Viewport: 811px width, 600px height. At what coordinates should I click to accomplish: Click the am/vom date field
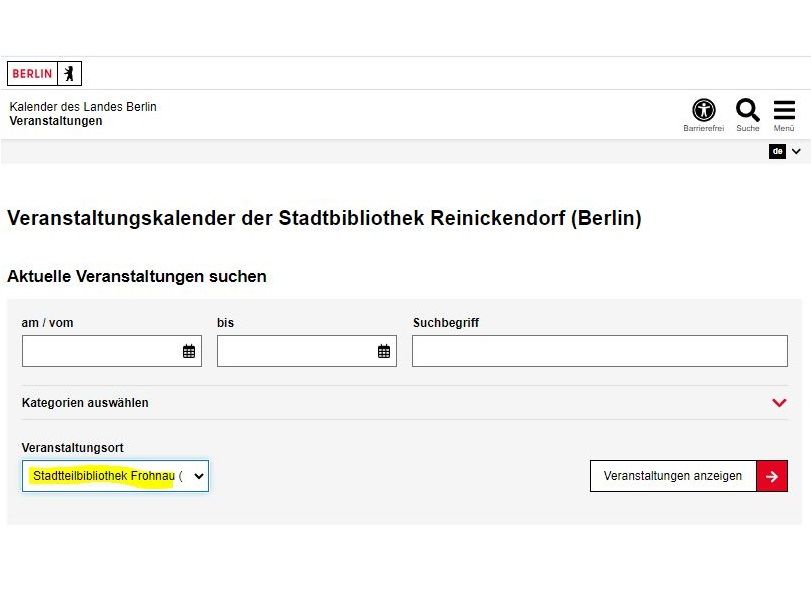[x=100, y=350]
